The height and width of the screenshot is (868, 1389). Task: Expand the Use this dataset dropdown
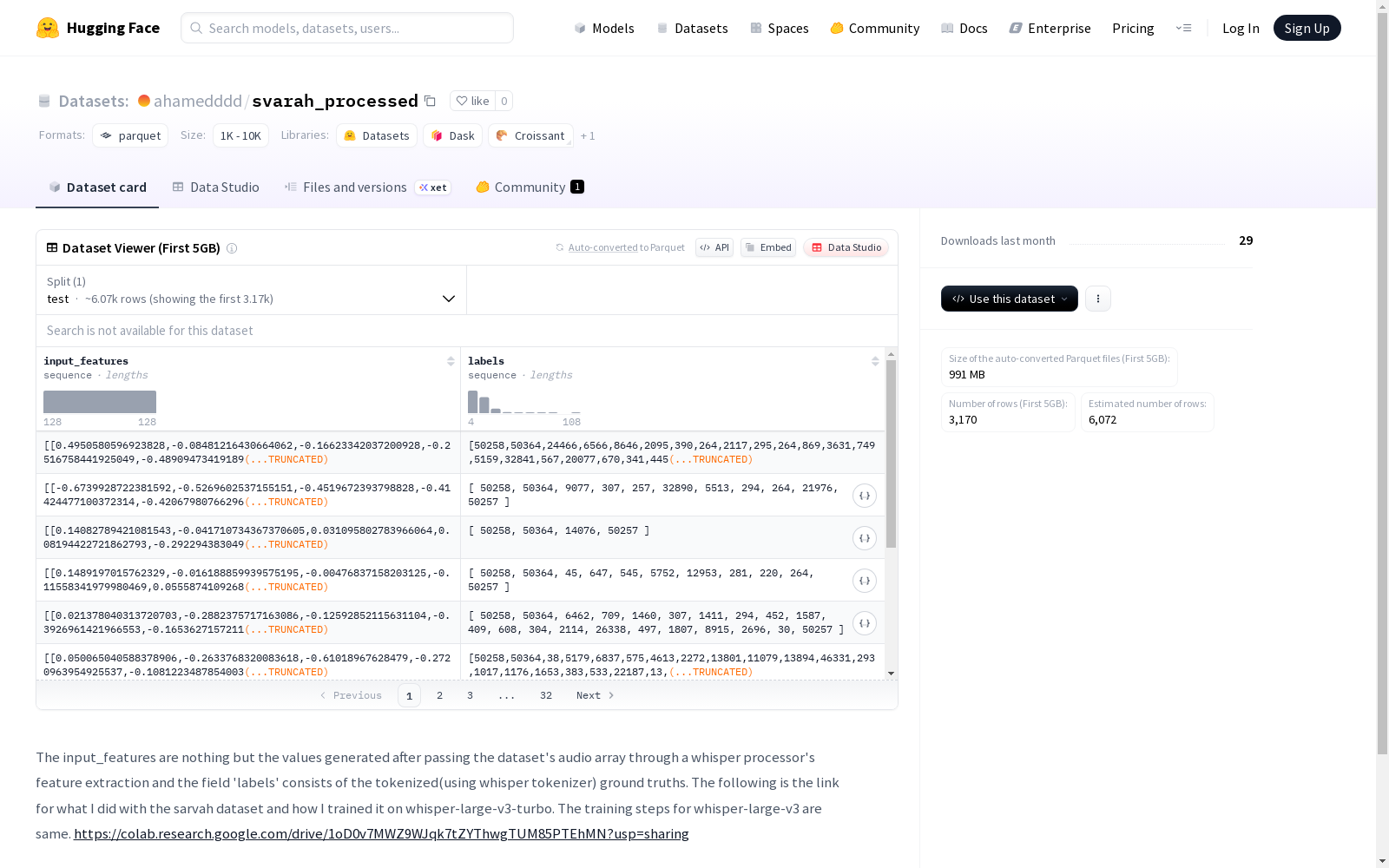(1010, 299)
